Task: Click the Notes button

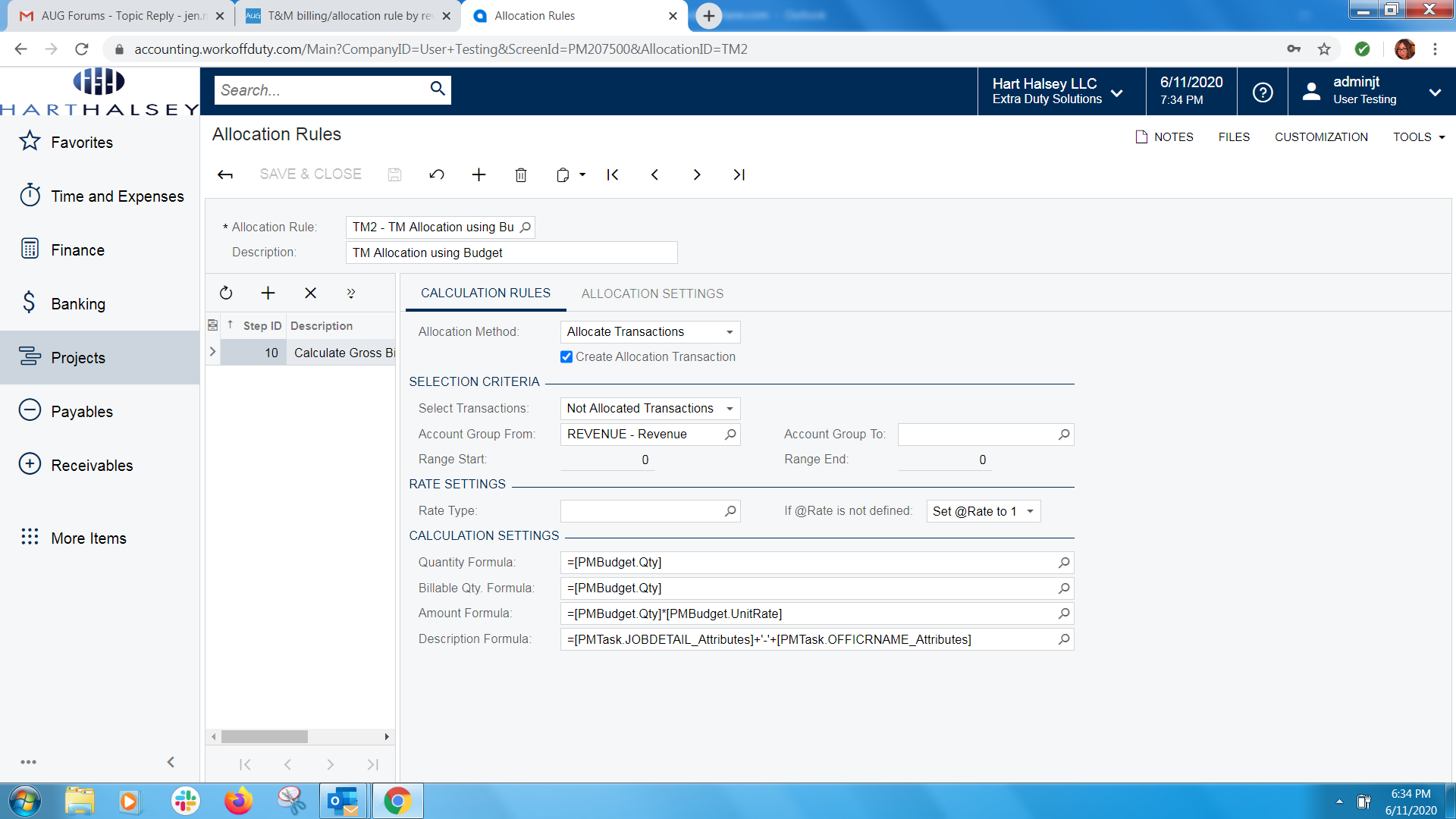Action: coord(1164,137)
